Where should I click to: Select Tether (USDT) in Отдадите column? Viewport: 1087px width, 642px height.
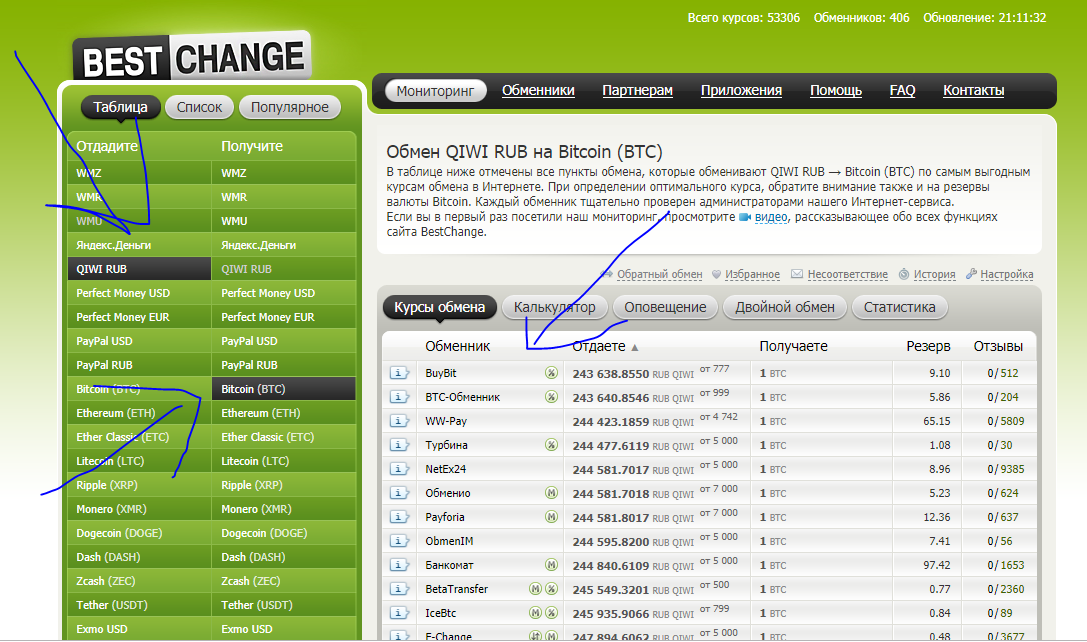[139, 605]
